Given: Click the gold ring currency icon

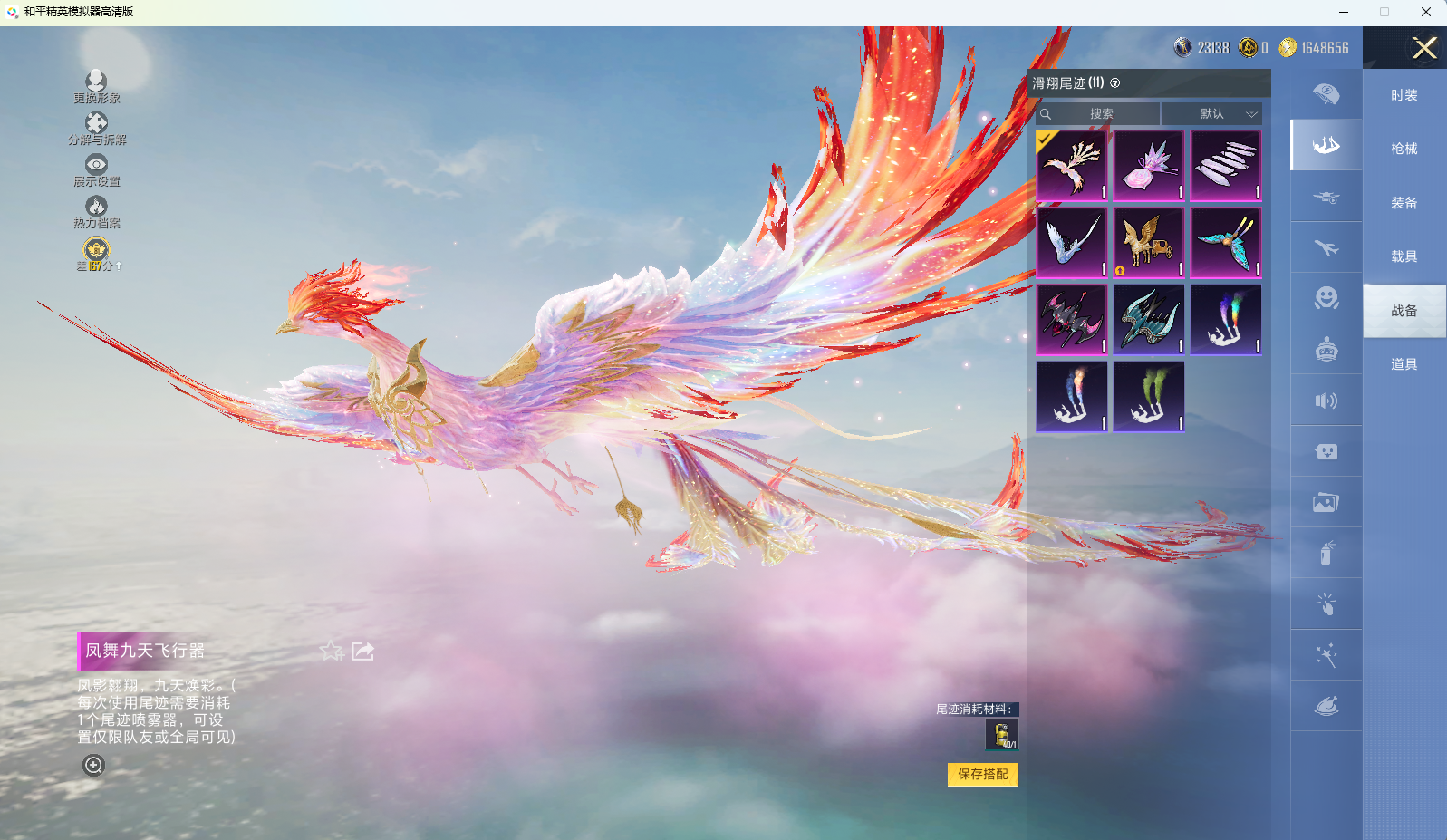Looking at the screenshot, I should 1248,48.
